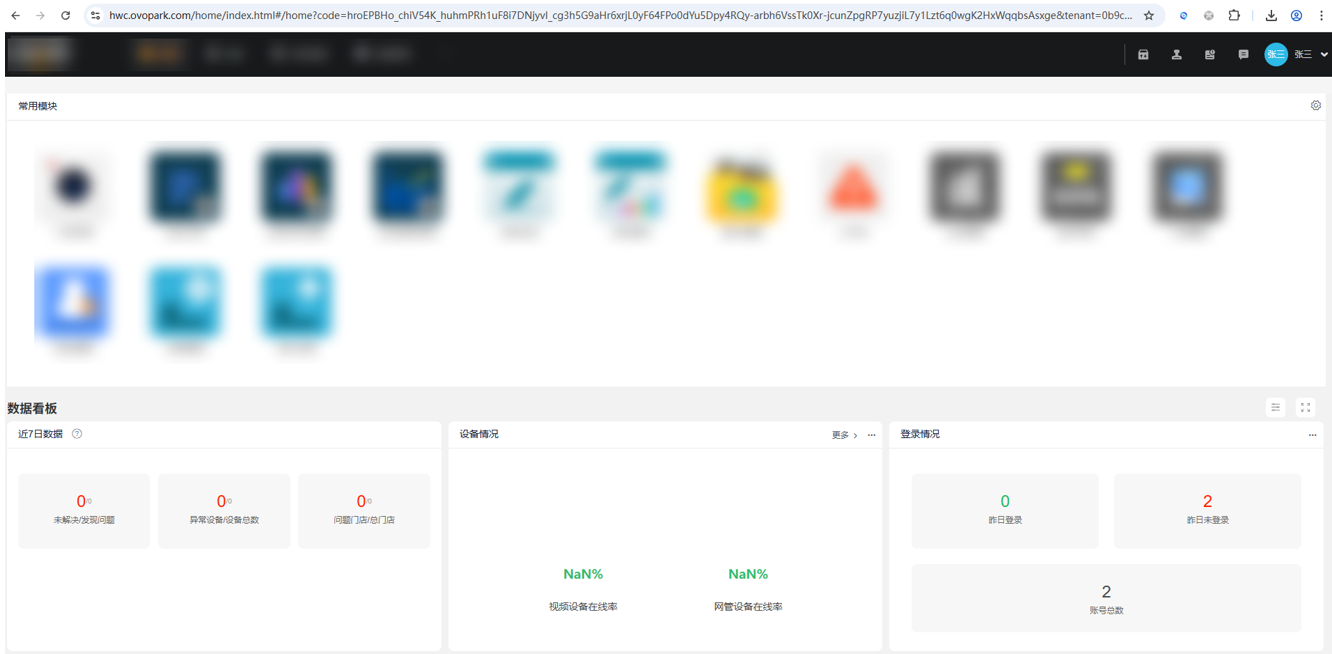Open the 登录情况 panel ellipsis menu

[x=1312, y=435]
